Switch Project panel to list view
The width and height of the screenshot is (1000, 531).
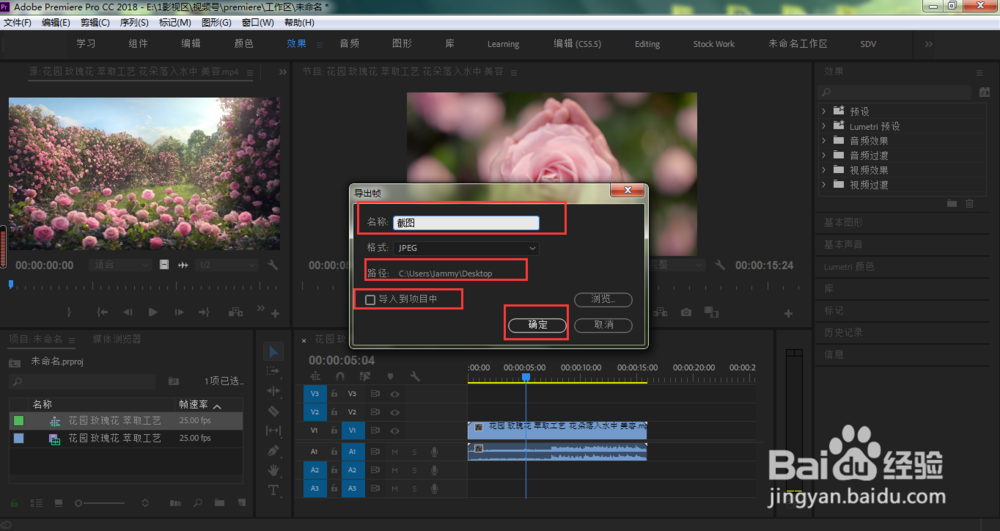coord(36,503)
